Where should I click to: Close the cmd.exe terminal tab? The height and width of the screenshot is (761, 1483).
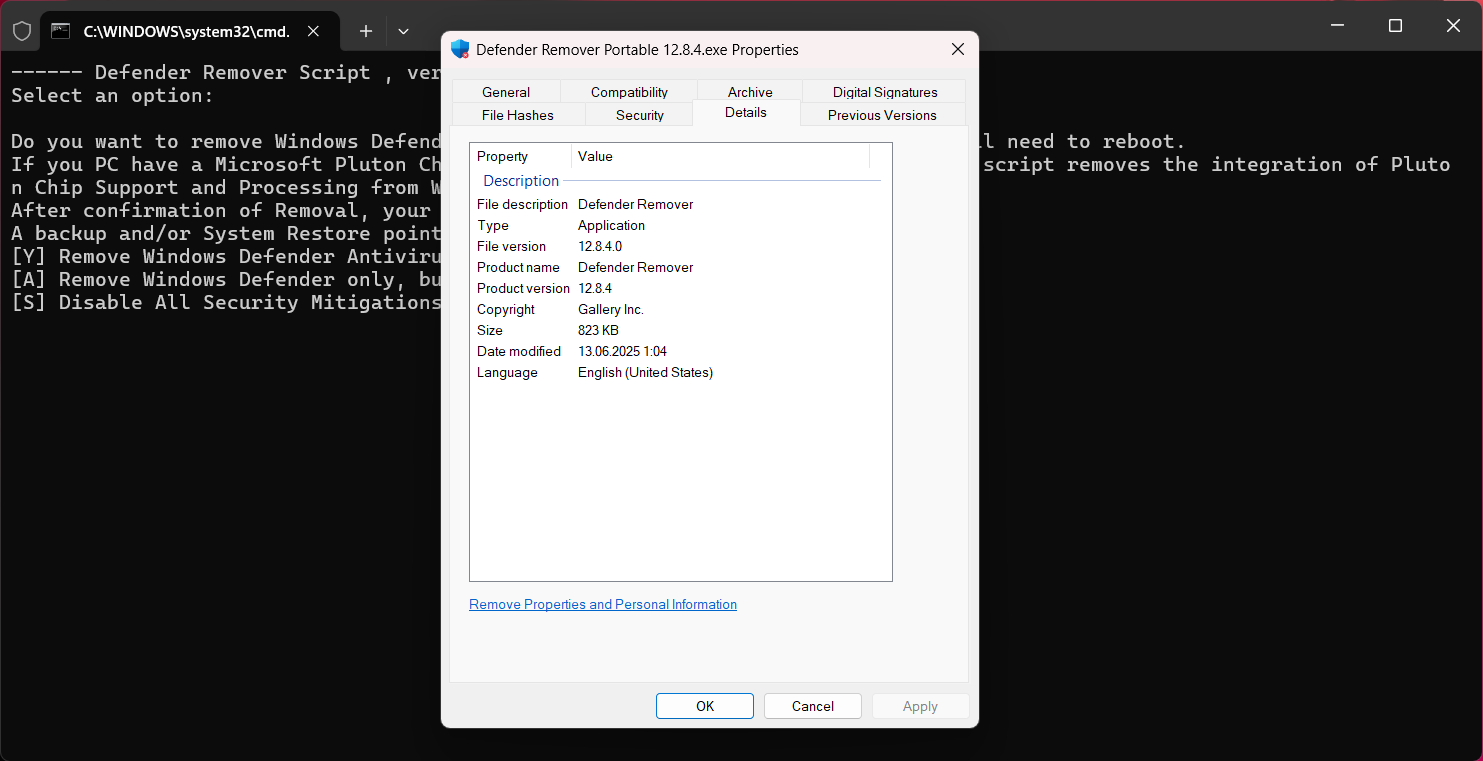click(x=314, y=31)
